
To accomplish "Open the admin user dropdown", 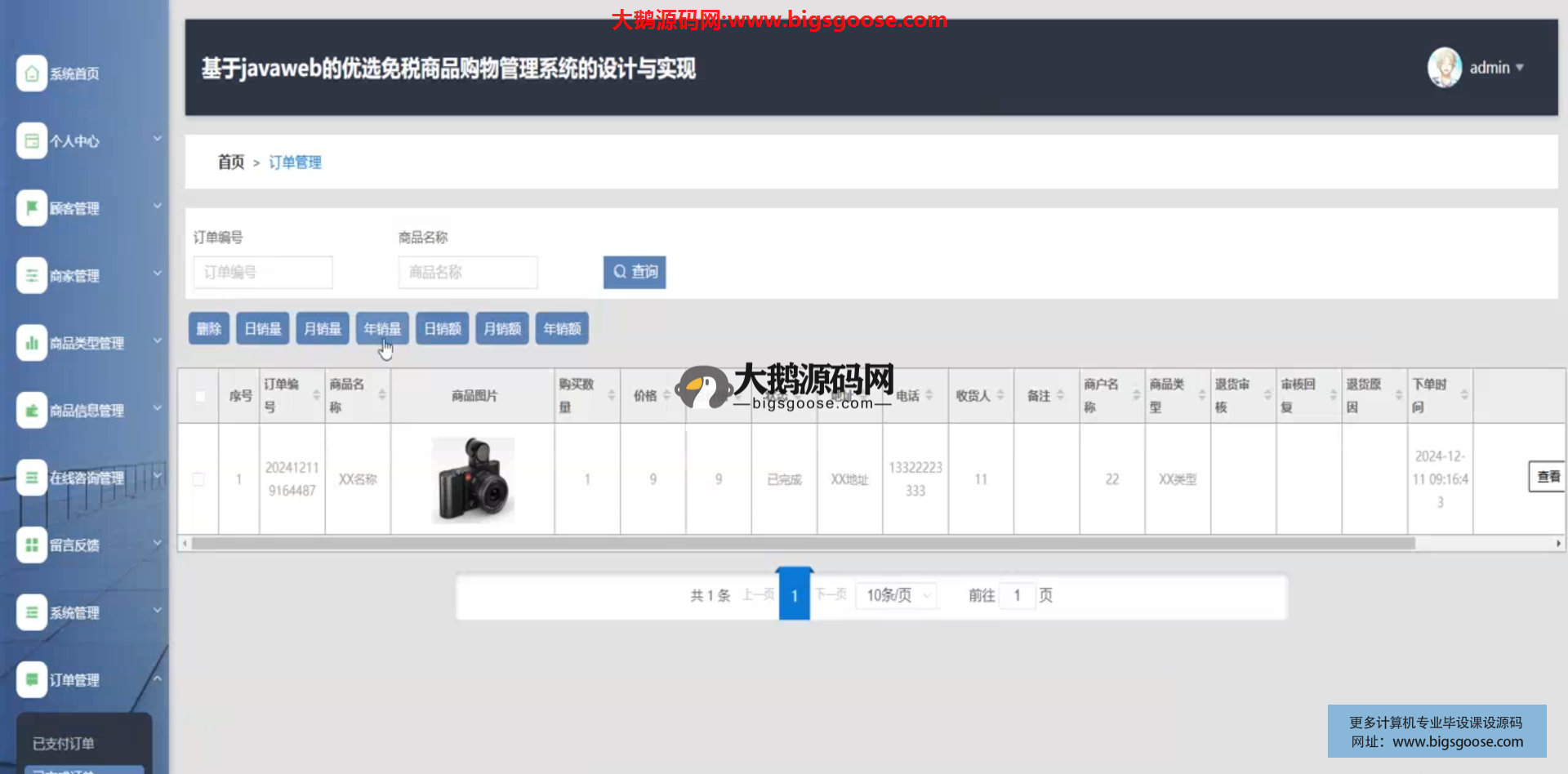I will click(x=1496, y=68).
